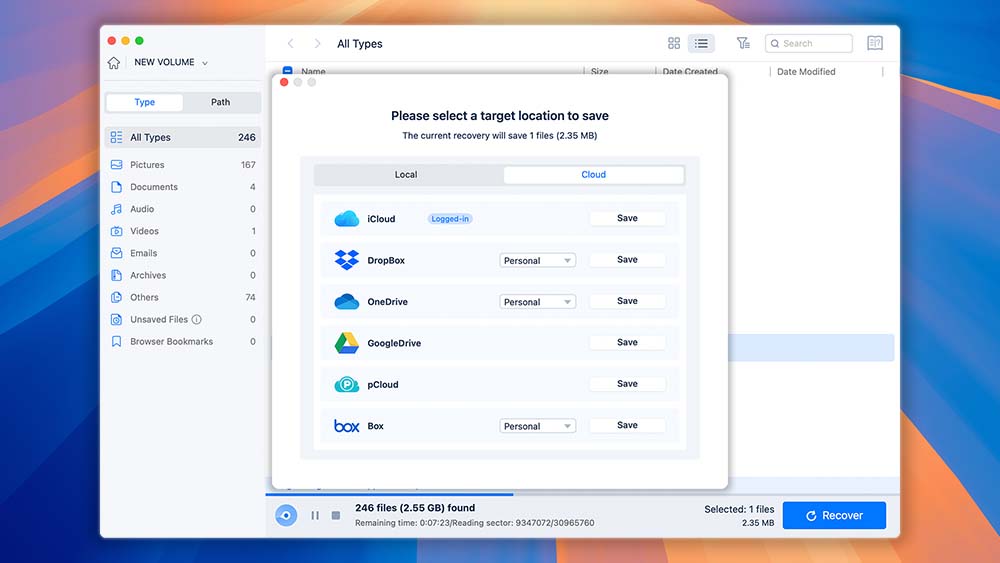Click the Box logo icon
Viewport: 1000px width, 563px height.
coord(346,426)
